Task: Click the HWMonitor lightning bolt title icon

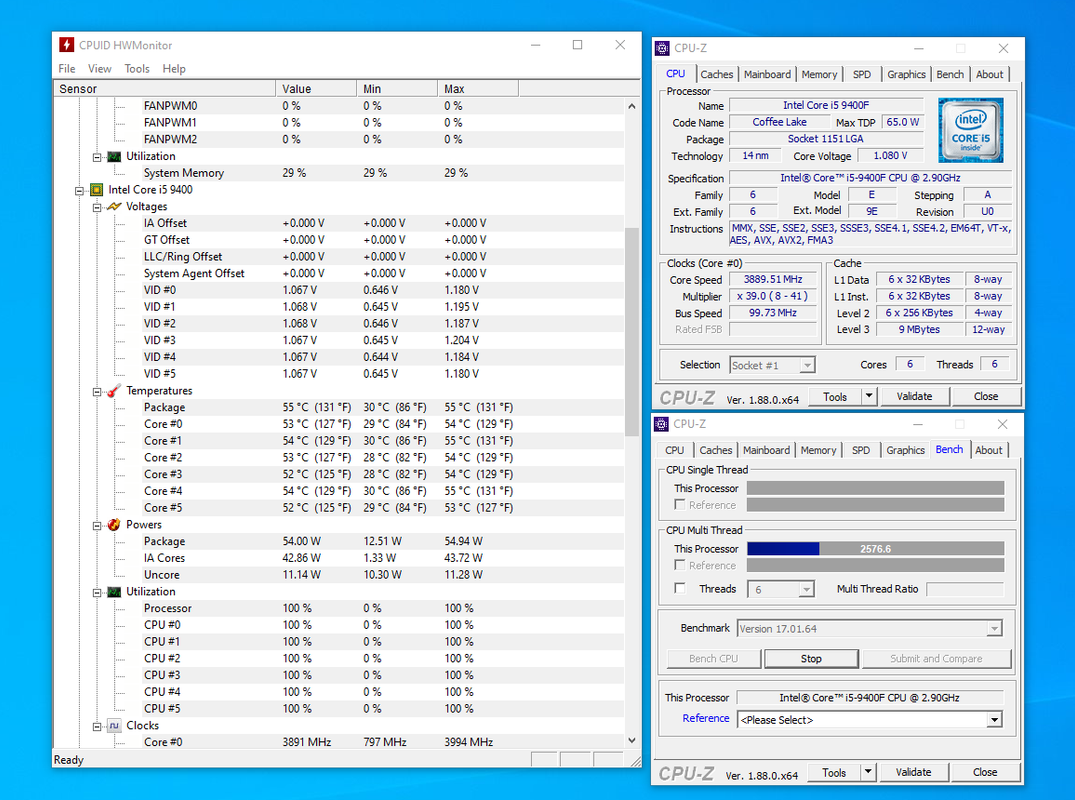Action: tap(66, 45)
